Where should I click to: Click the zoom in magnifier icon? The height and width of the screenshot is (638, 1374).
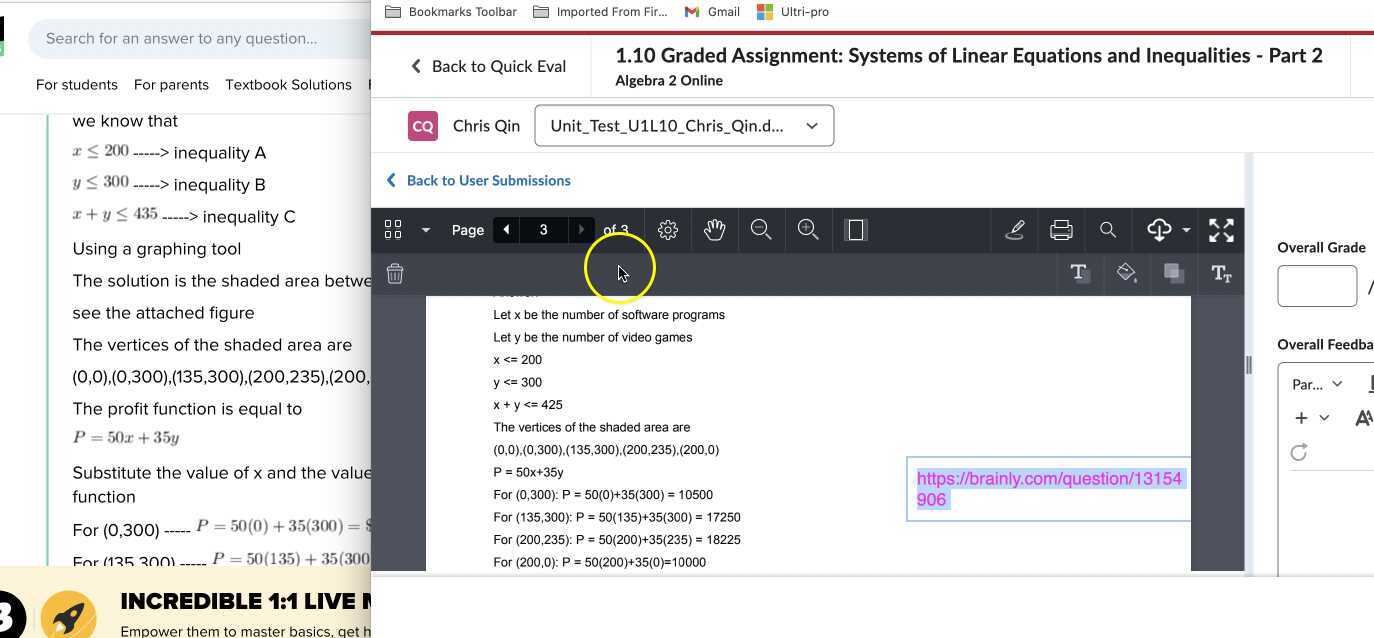point(808,230)
